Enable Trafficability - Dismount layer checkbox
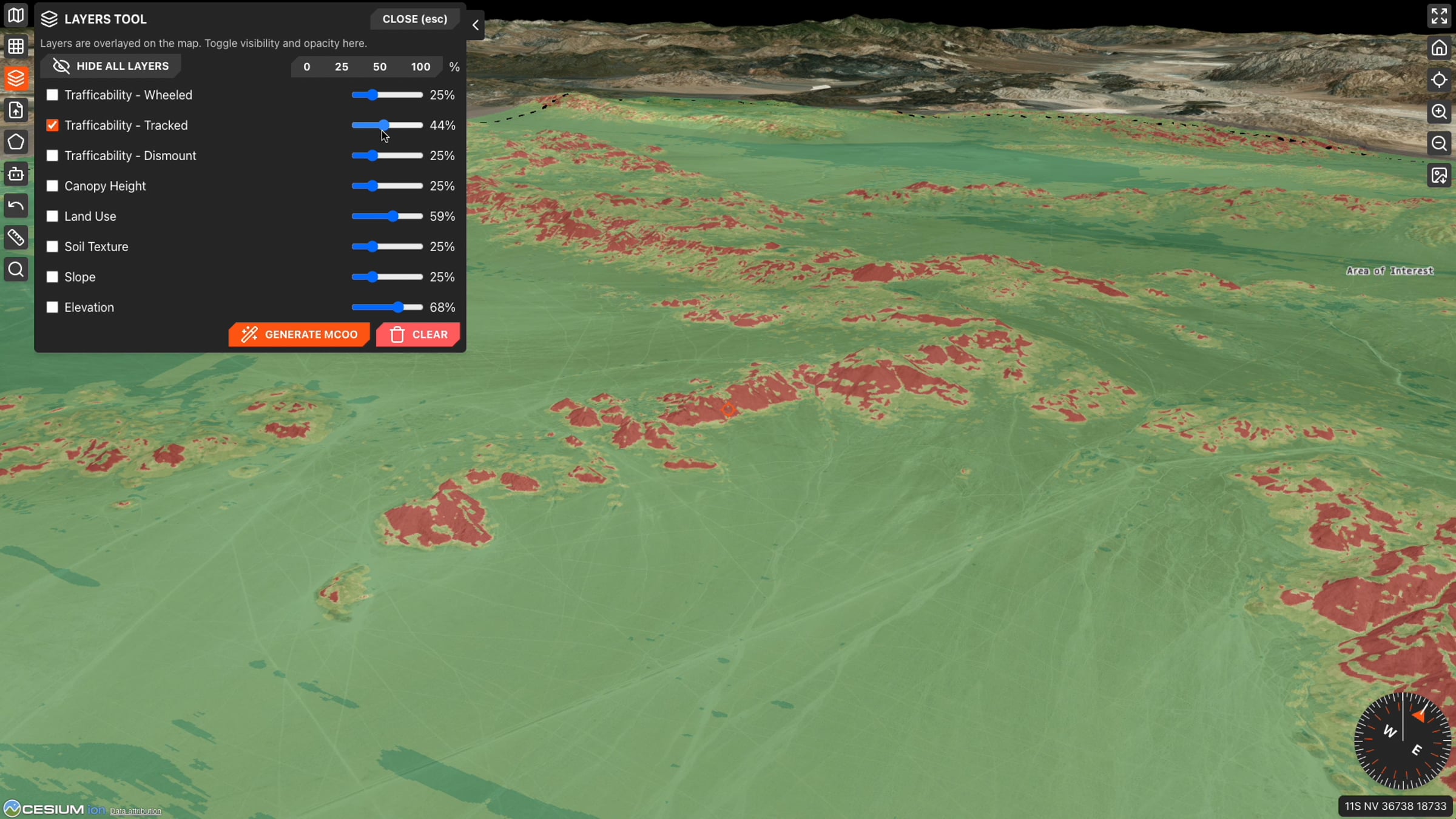1456x819 pixels. click(x=53, y=156)
